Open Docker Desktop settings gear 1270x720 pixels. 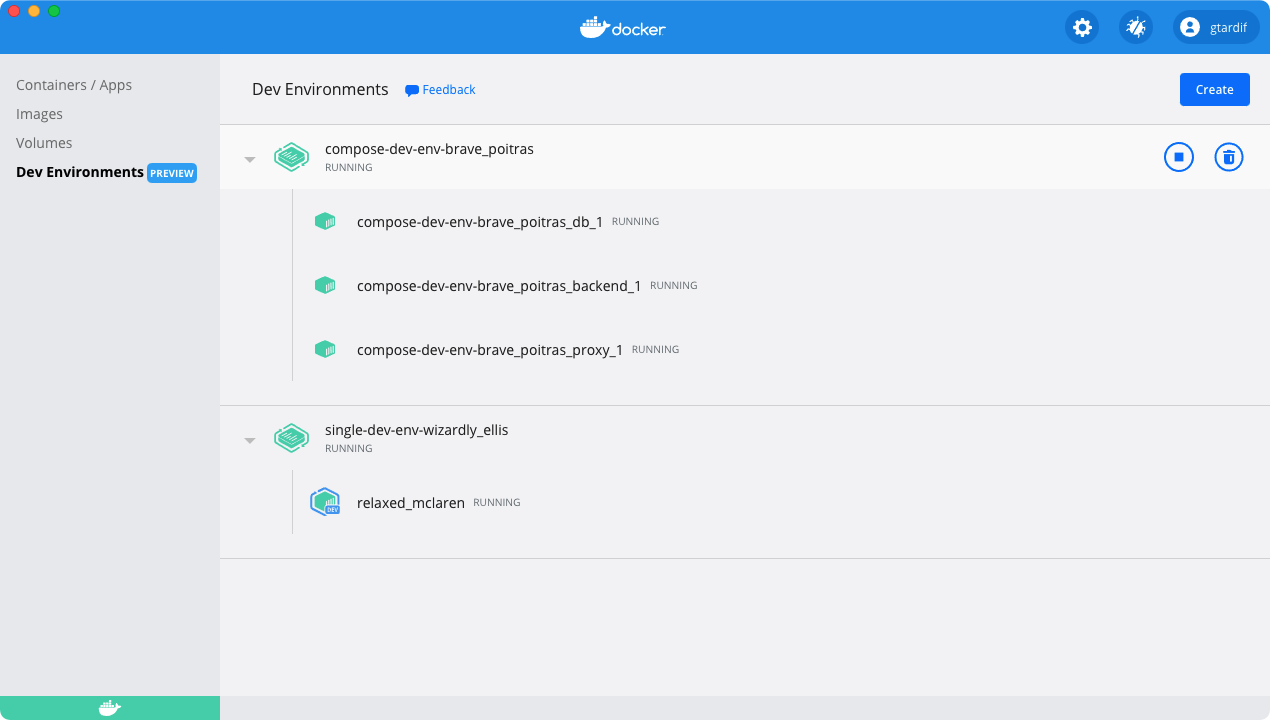point(1081,27)
